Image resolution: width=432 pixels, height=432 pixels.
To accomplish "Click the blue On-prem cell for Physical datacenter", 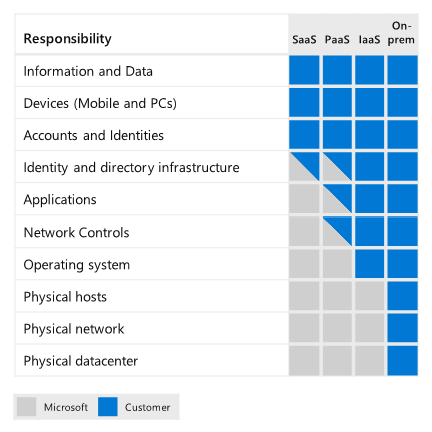I will (402, 361).
